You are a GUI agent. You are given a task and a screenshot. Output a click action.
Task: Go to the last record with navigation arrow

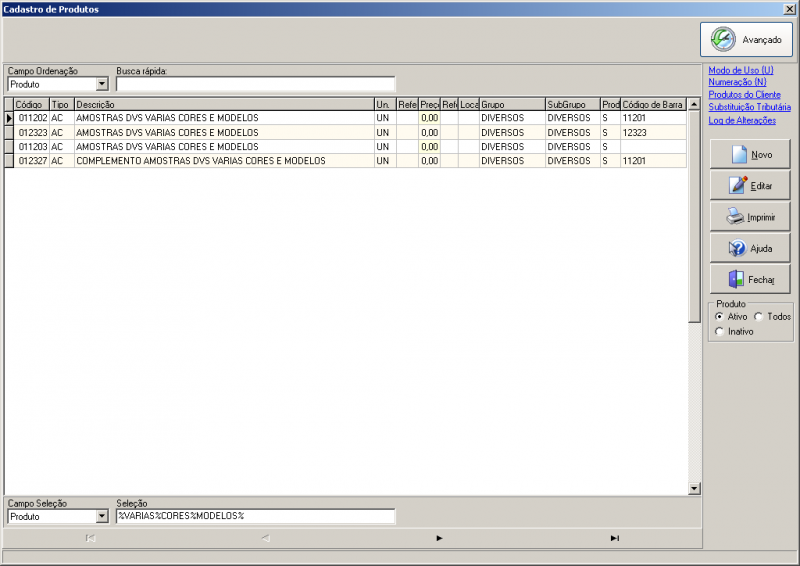tap(615, 538)
